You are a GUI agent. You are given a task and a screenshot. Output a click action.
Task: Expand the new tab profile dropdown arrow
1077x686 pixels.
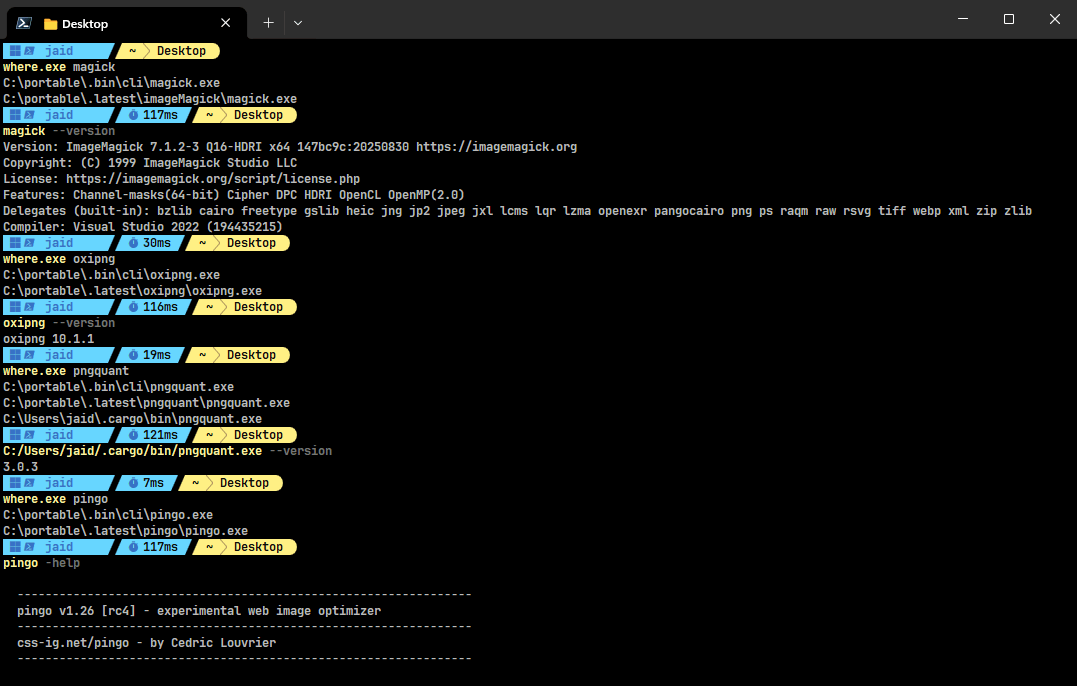[x=298, y=23]
